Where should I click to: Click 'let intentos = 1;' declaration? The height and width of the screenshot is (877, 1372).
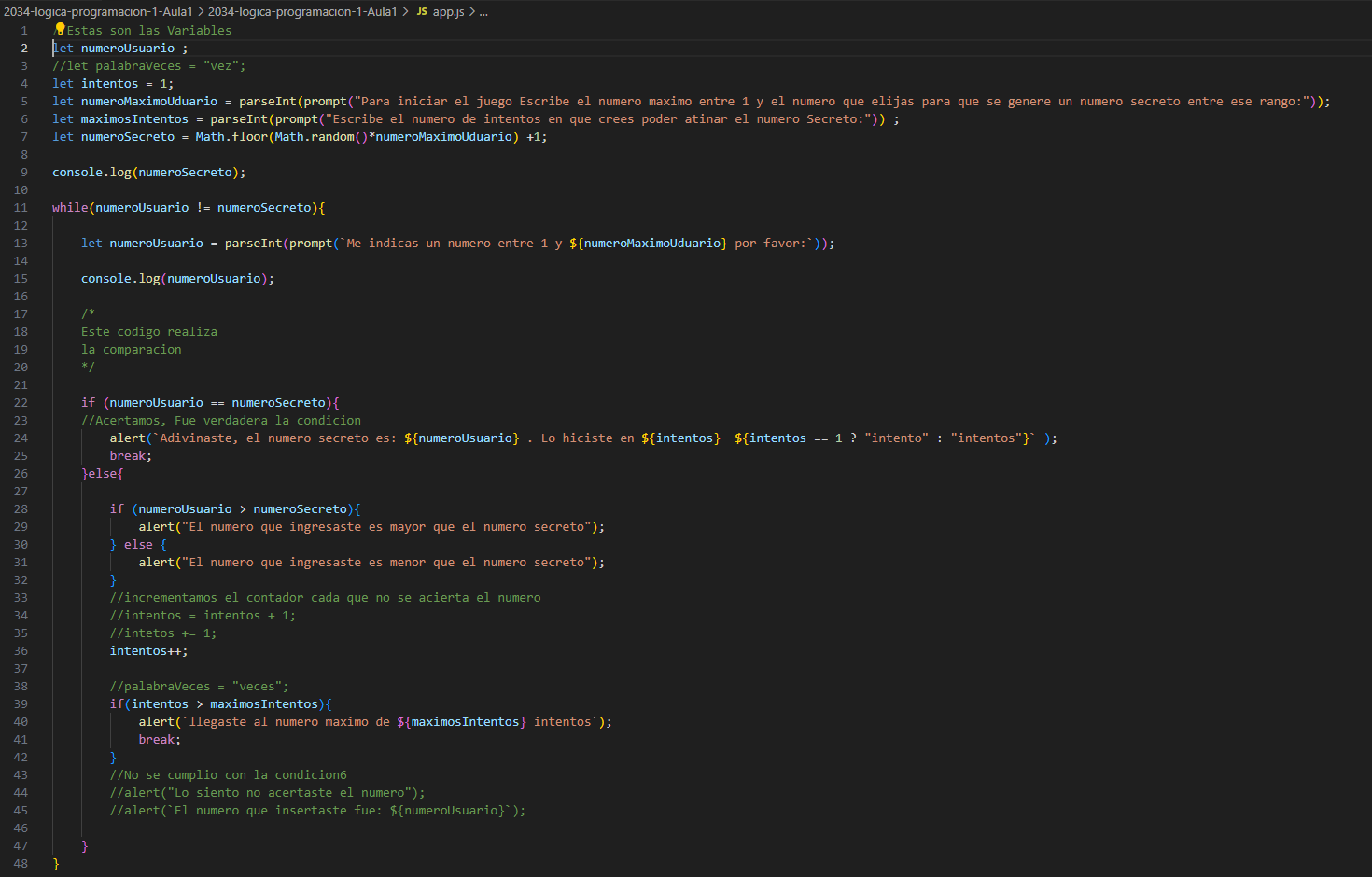coord(113,83)
